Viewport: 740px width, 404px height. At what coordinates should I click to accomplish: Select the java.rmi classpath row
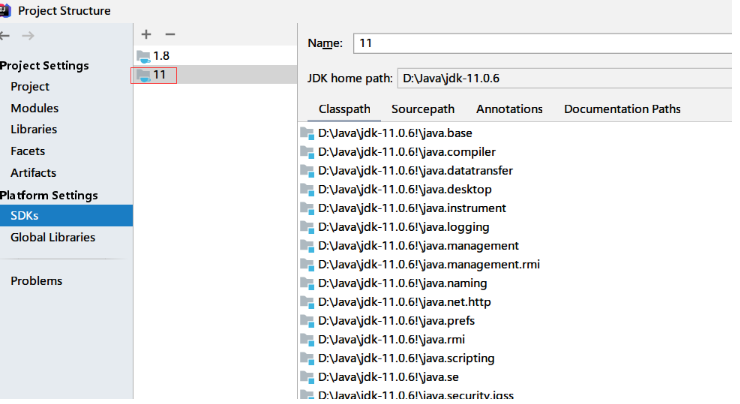pyautogui.click(x=516, y=340)
